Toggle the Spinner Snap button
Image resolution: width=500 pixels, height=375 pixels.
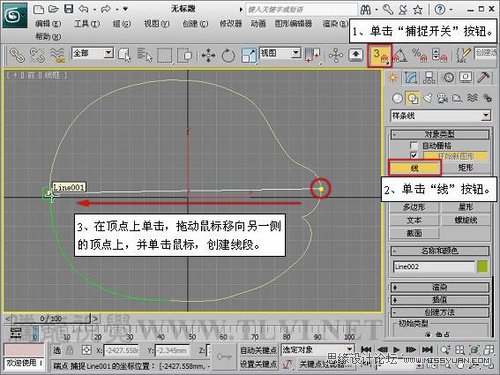pos(439,55)
